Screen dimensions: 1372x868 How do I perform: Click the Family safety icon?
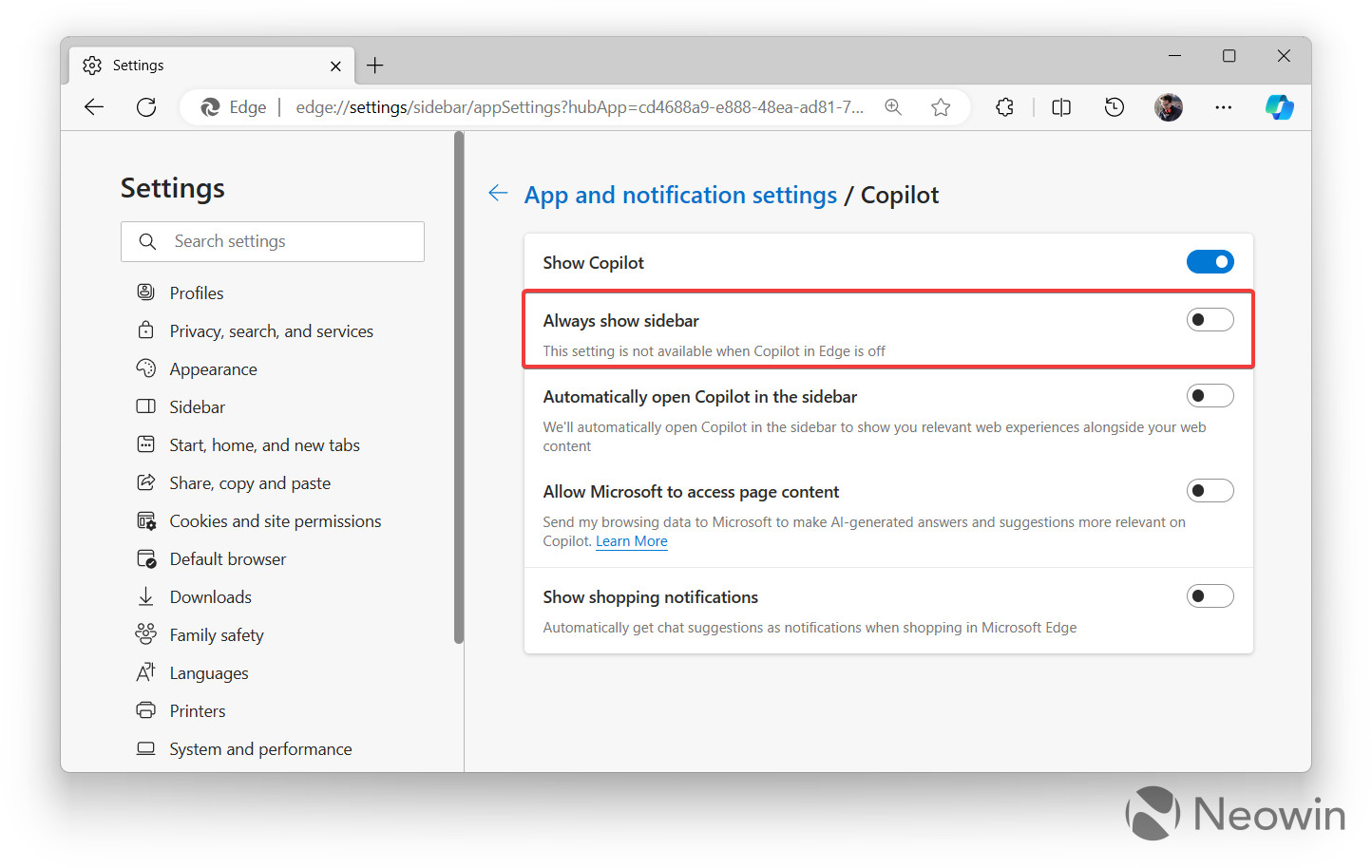(145, 634)
